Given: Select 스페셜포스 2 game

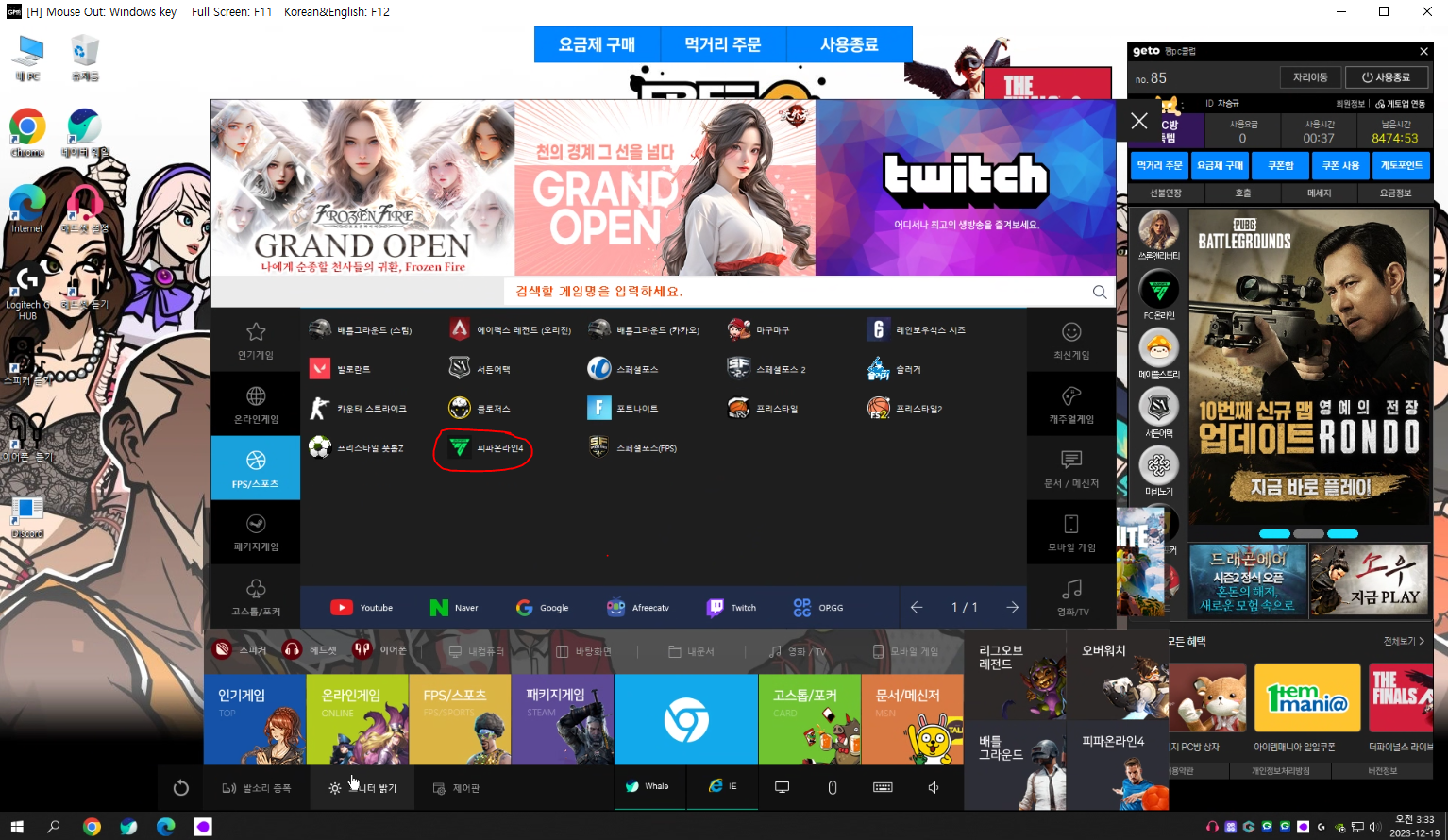Looking at the screenshot, I should tap(766, 369).
